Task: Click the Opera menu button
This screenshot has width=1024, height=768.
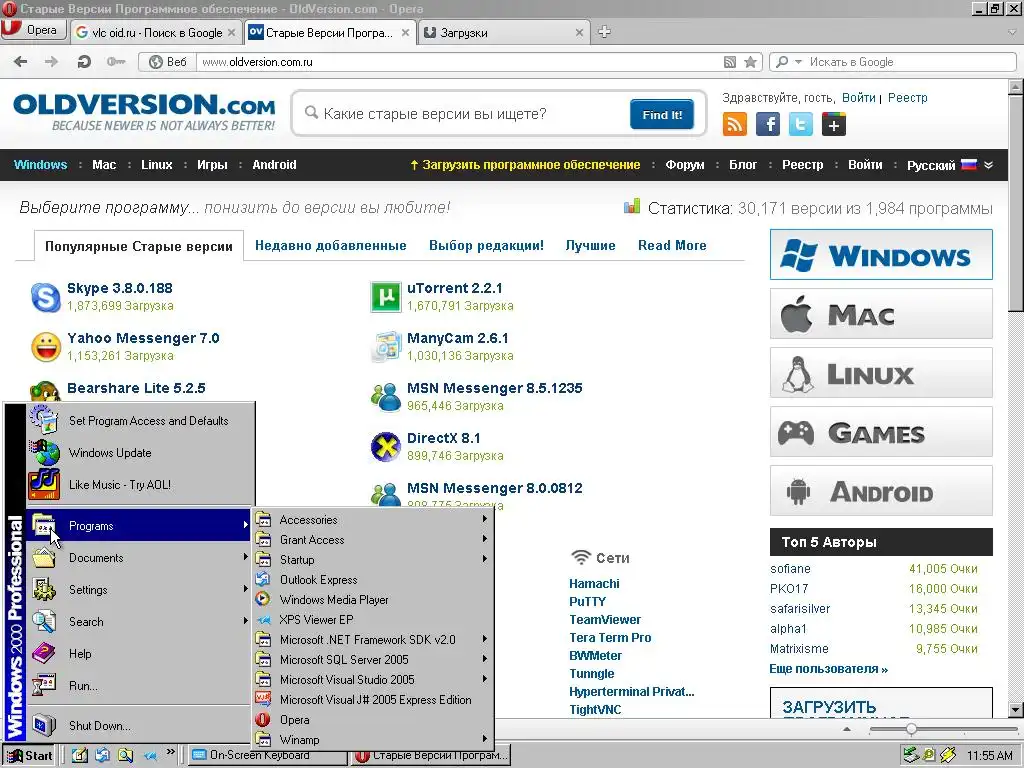Action: pos(33,30)
